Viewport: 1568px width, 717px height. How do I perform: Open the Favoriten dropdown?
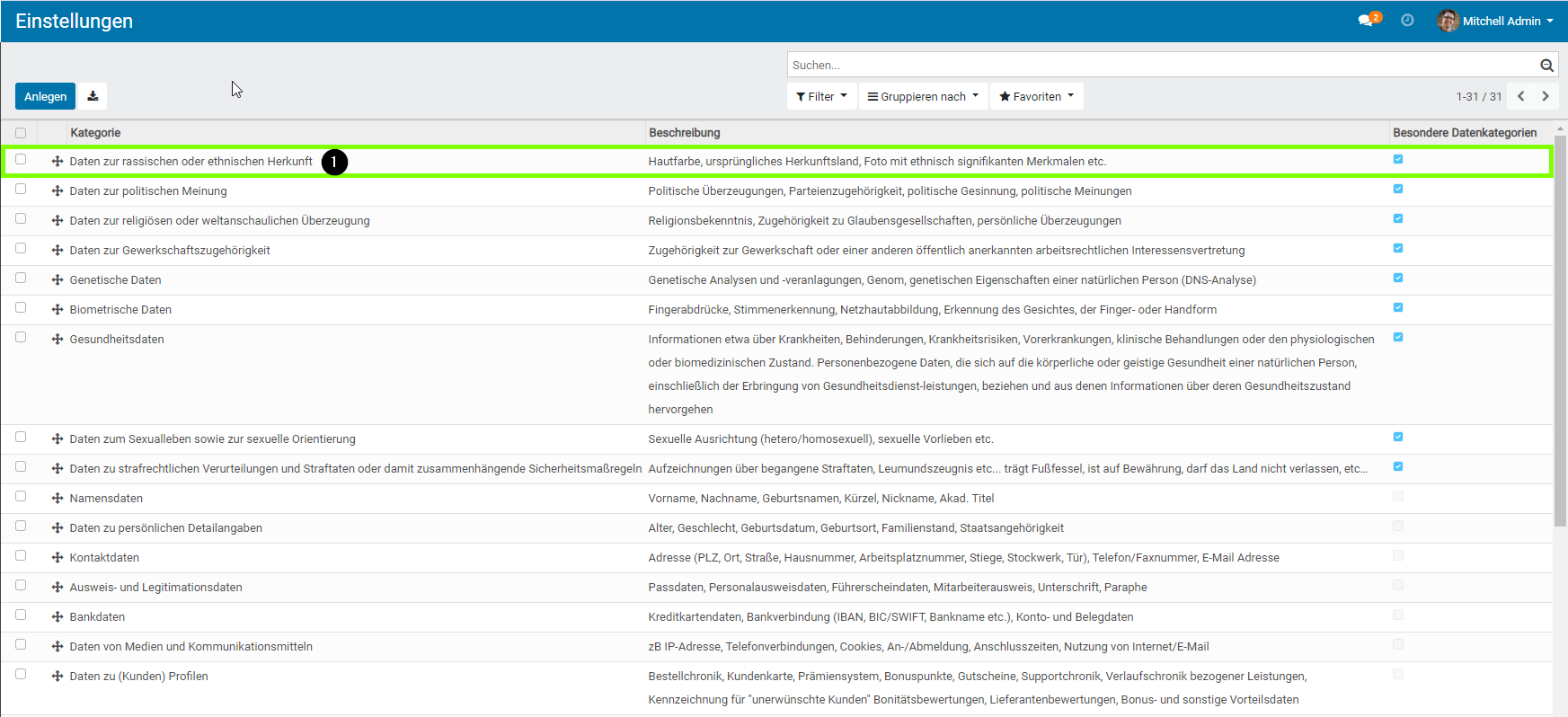(1036, 96)
